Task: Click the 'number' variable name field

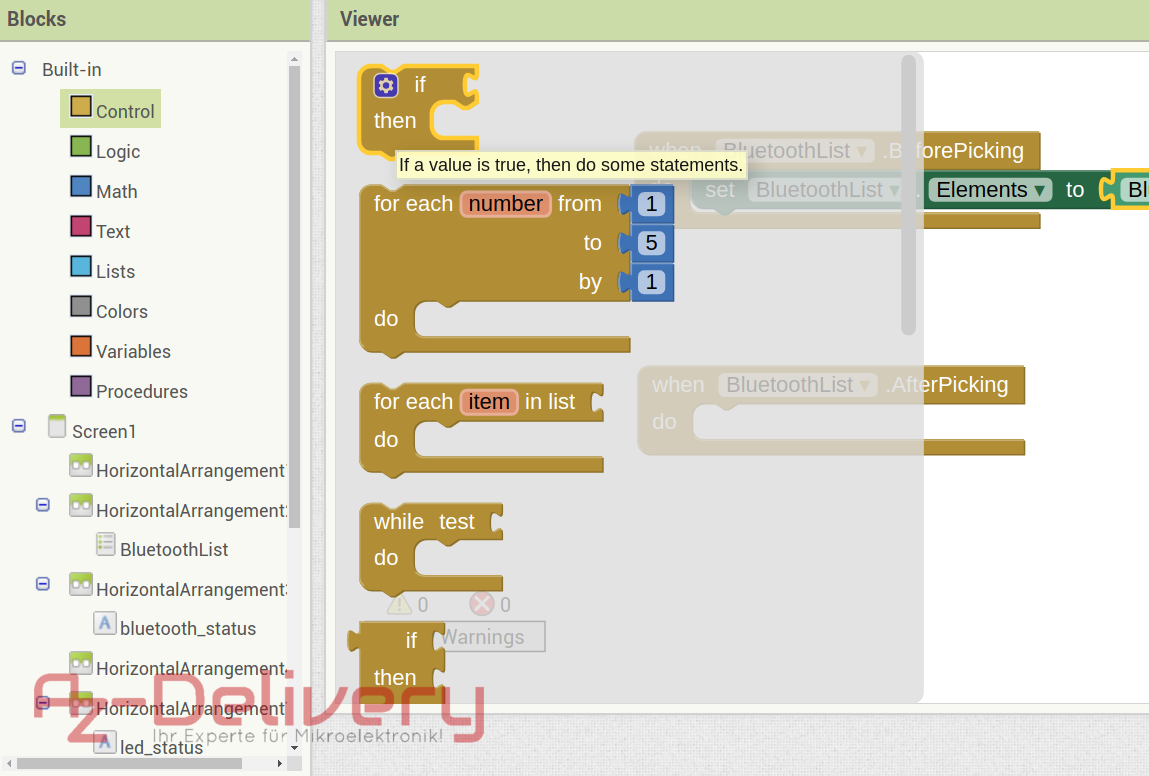Action: click(506, 204)
